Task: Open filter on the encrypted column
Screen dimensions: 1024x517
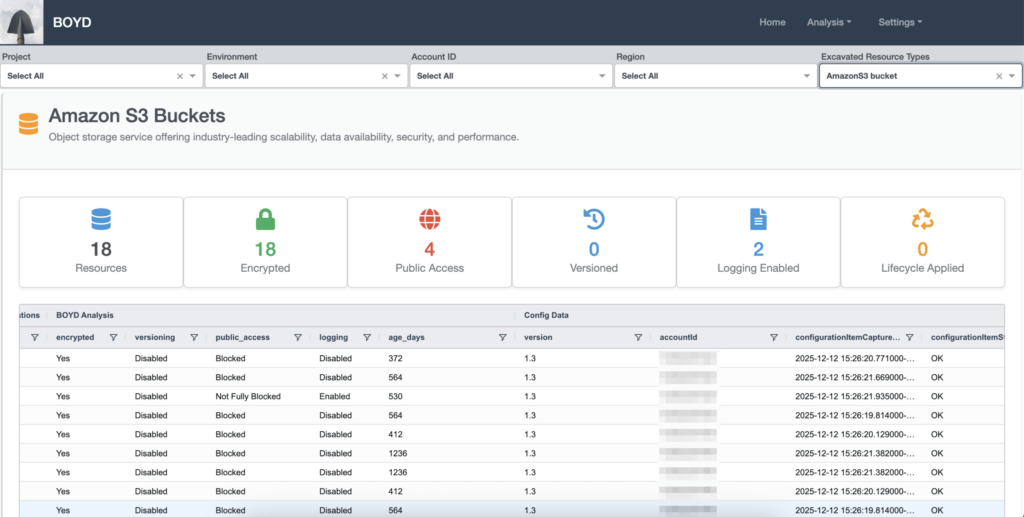Action: (x=113, y=338)
